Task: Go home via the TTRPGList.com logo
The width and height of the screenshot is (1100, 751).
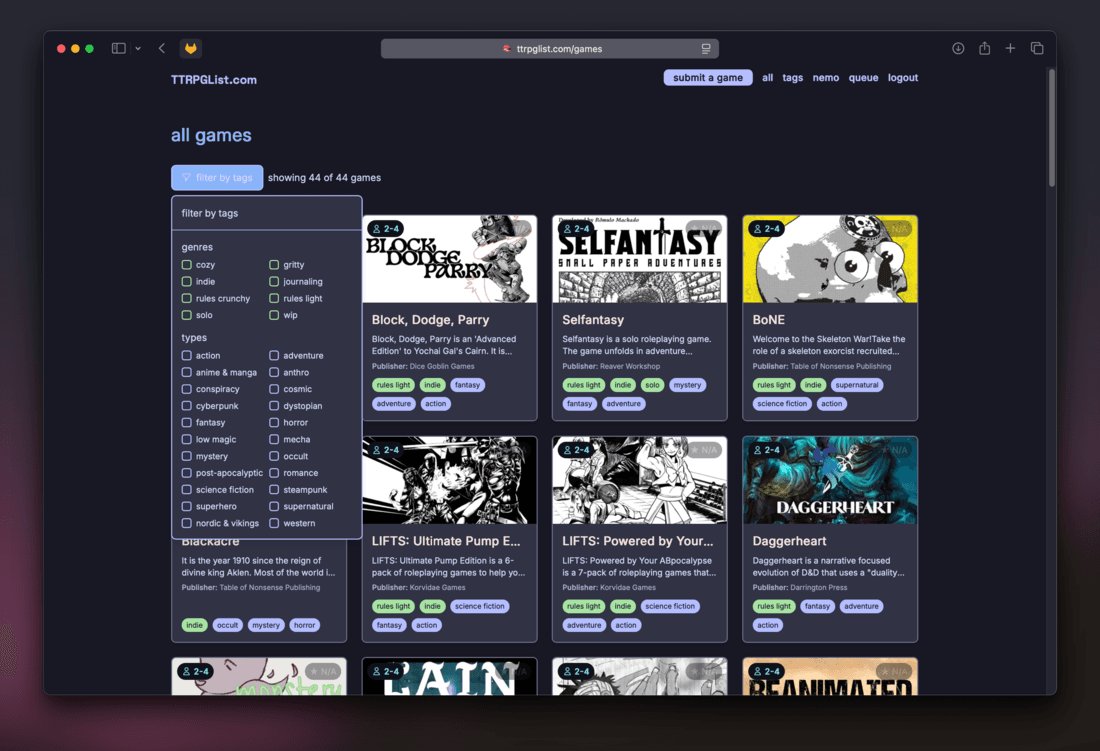Action: (x=214, y=80)
